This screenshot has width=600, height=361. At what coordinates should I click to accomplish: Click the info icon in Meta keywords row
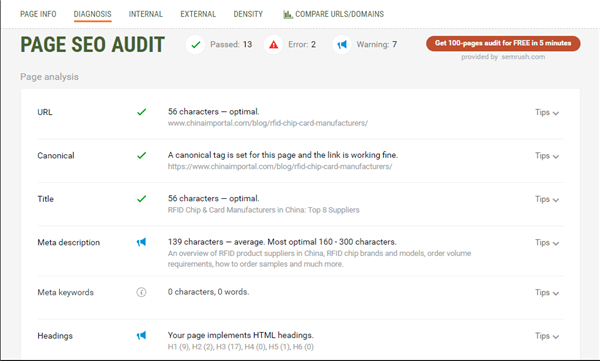point(141,292)
